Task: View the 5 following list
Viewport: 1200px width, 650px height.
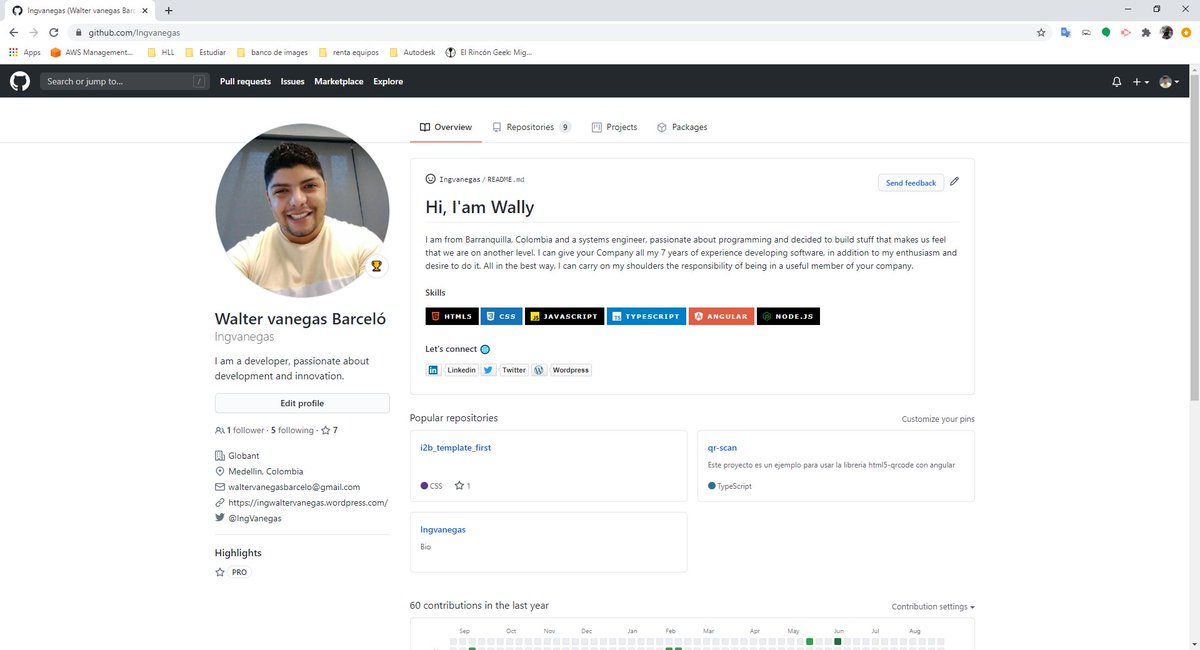Action: (x=293, y=431)
